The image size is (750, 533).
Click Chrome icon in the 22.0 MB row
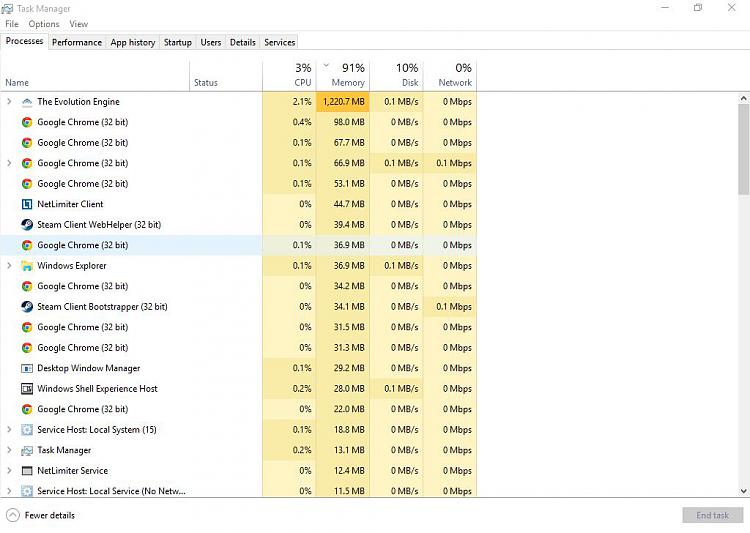pos(27,409)
